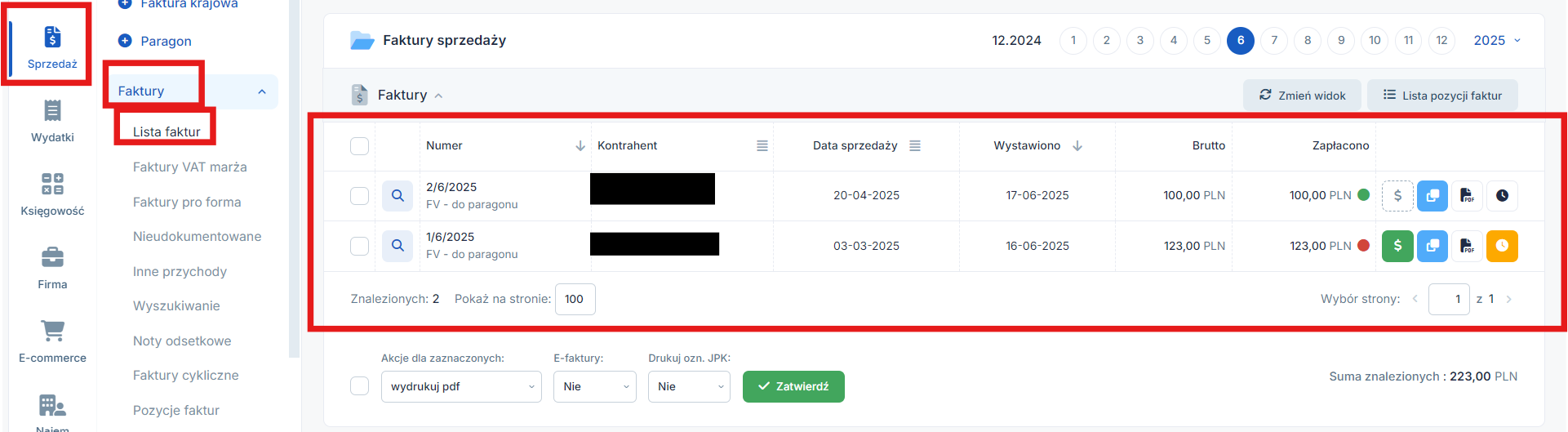Collapse the Faktury menu section
Screen dimensions: 1568x432
tap(261, 91)
